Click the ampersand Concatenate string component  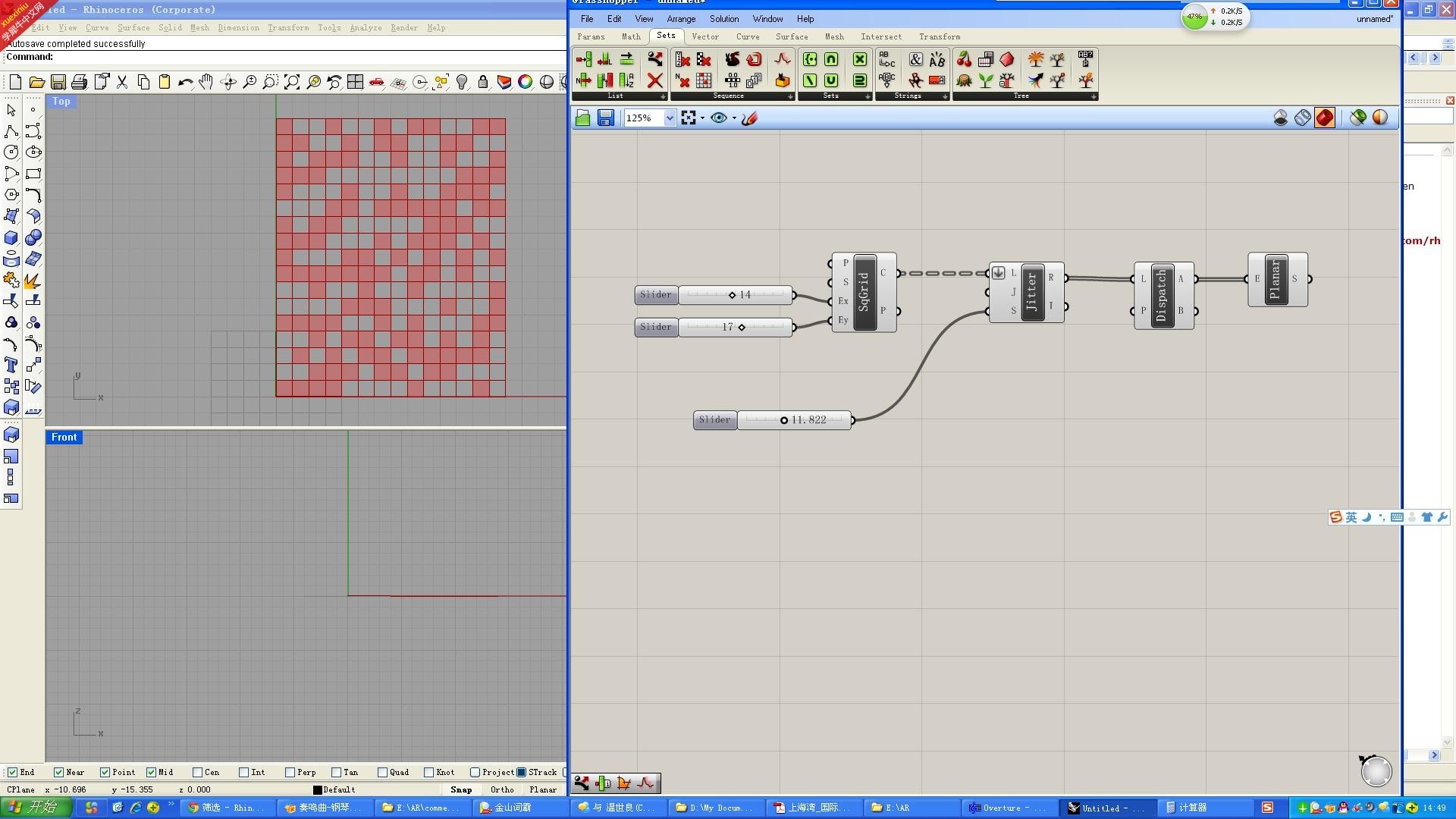pyautogui.click(x=915, y=59)
